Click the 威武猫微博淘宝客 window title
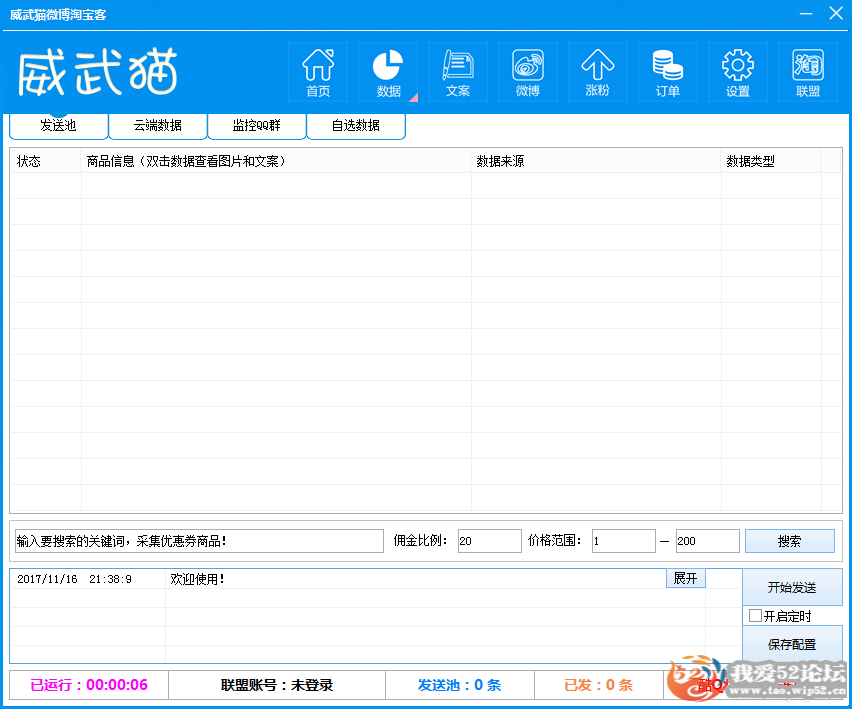This screenshot has height=709, width=852. click(58, 15)
